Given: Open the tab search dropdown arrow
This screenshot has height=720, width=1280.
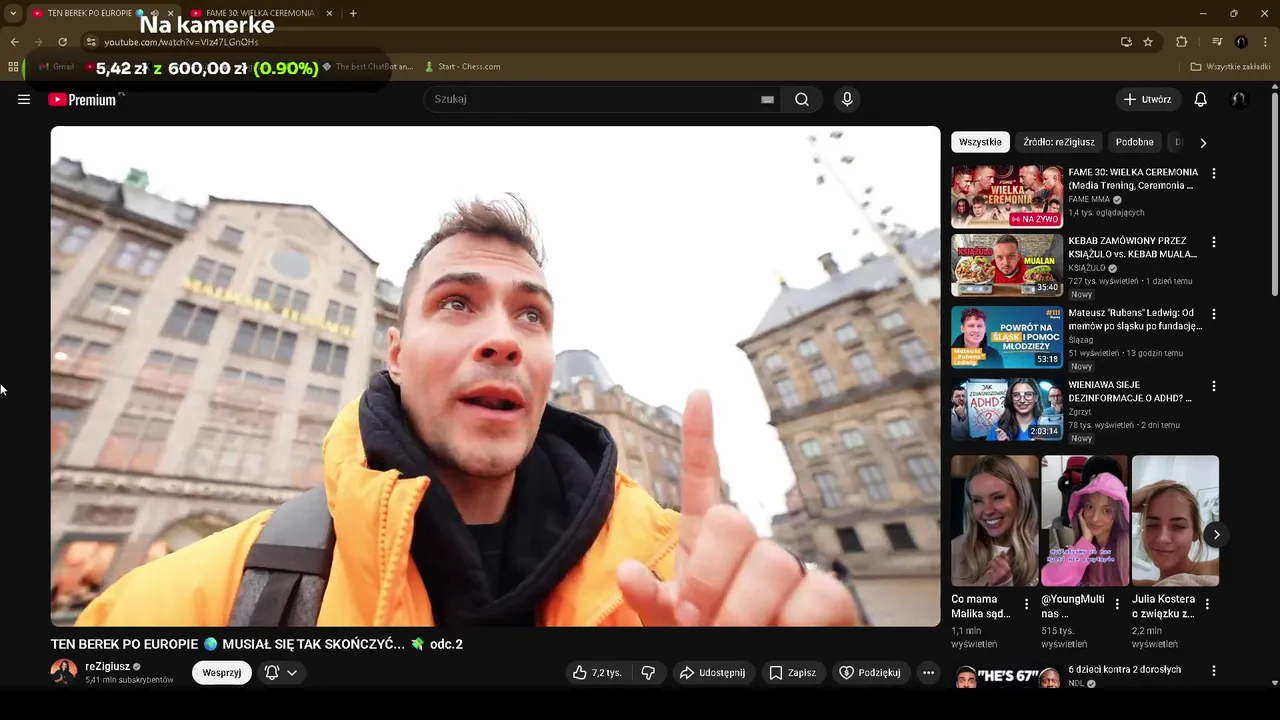Looking at the screenshot, I should point(13,13).
